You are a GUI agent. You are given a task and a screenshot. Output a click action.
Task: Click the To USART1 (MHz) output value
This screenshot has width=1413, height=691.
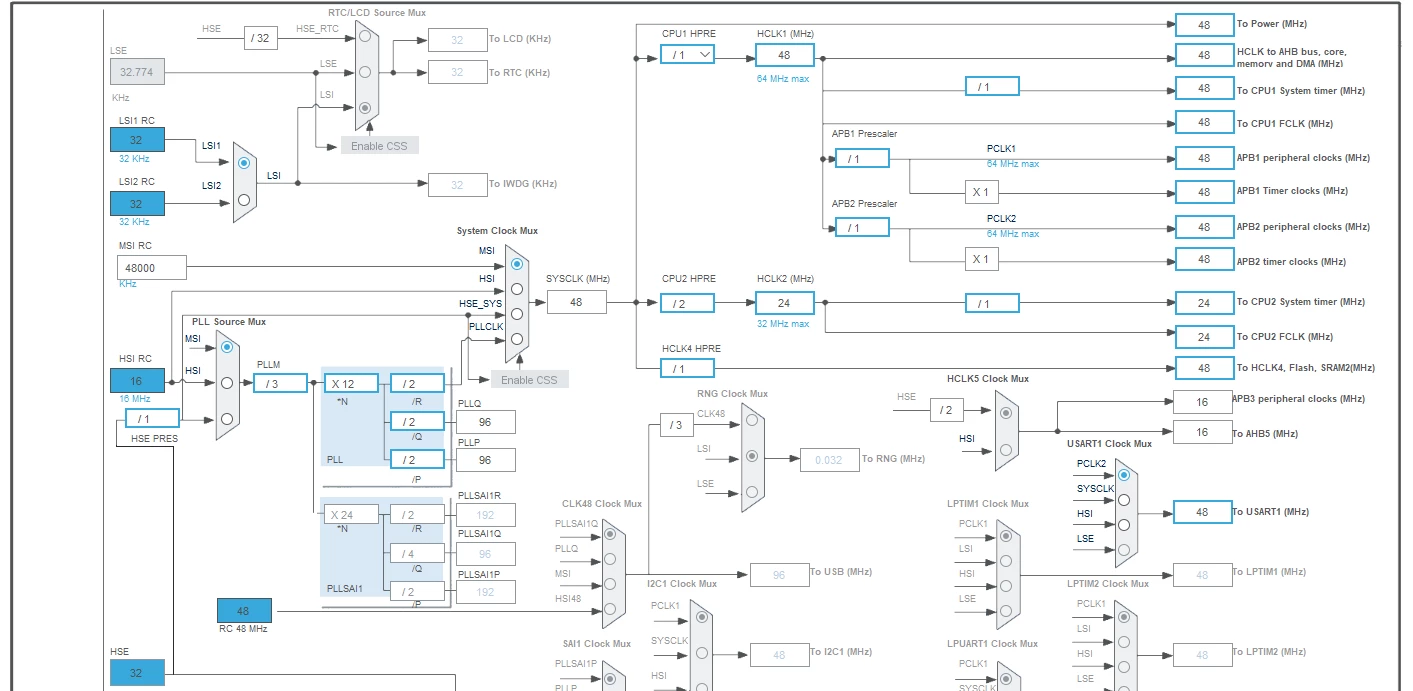coord(1204,512)
